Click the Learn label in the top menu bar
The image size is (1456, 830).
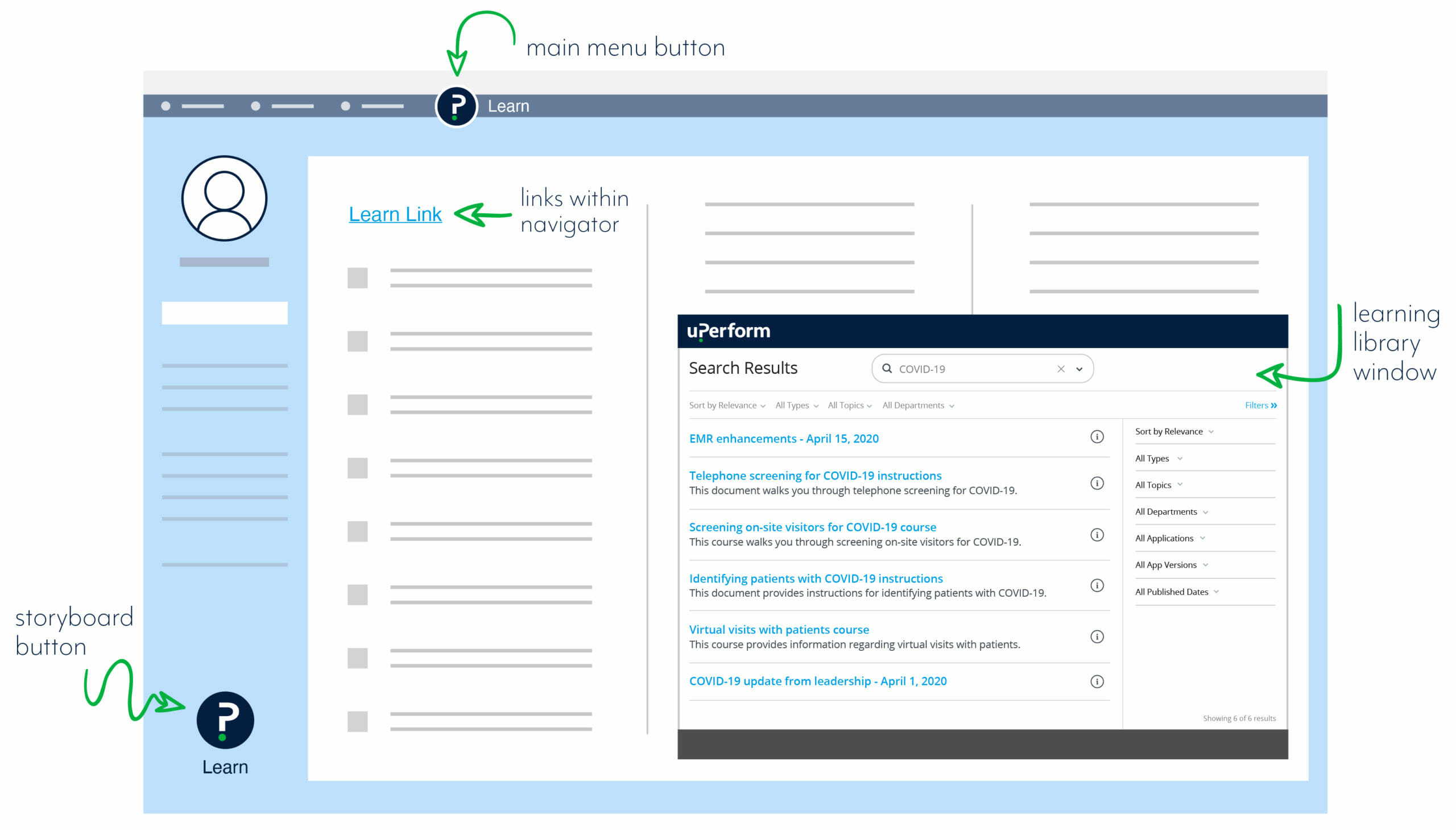(x=508, y=106)
